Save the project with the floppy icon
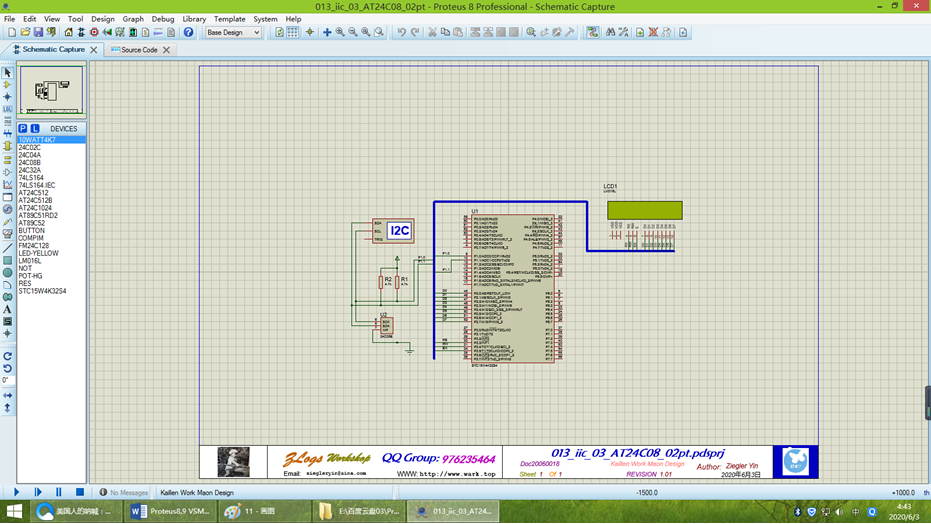931x524 pixels. click(x=38, y=32)
